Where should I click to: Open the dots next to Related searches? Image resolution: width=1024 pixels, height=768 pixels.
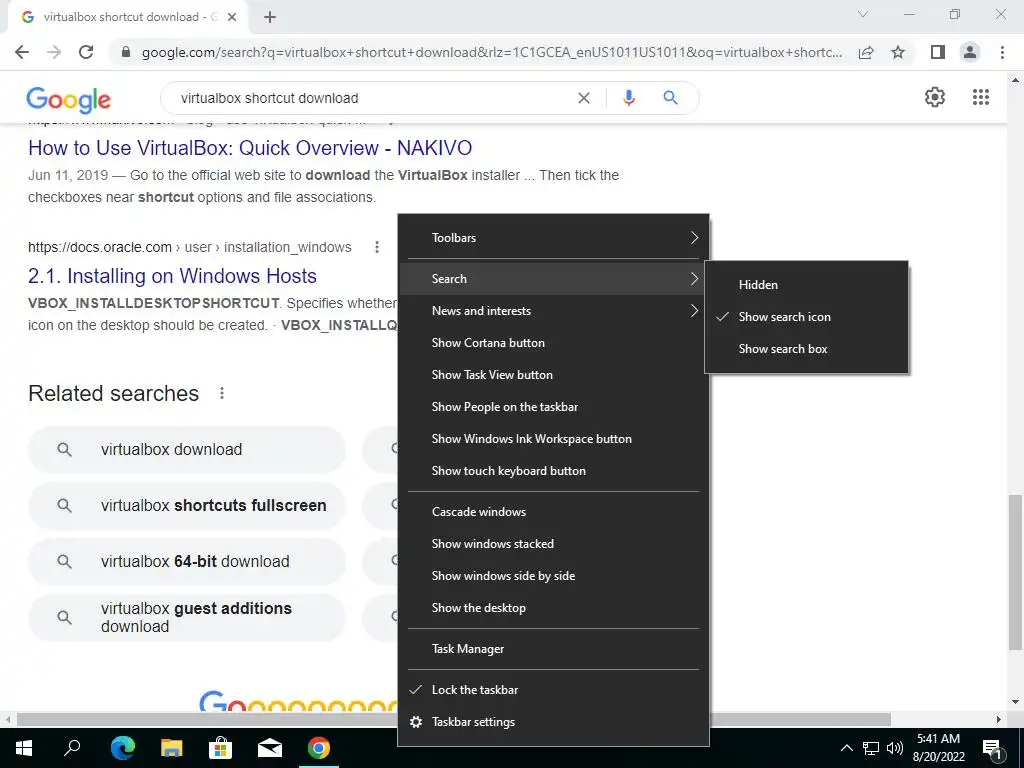tap(222, 393)
